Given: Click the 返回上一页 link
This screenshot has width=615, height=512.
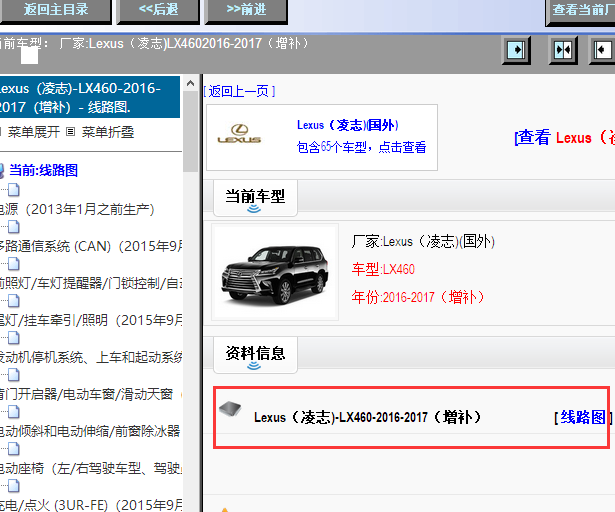Looking at the screenshot, I should (239, 91).
